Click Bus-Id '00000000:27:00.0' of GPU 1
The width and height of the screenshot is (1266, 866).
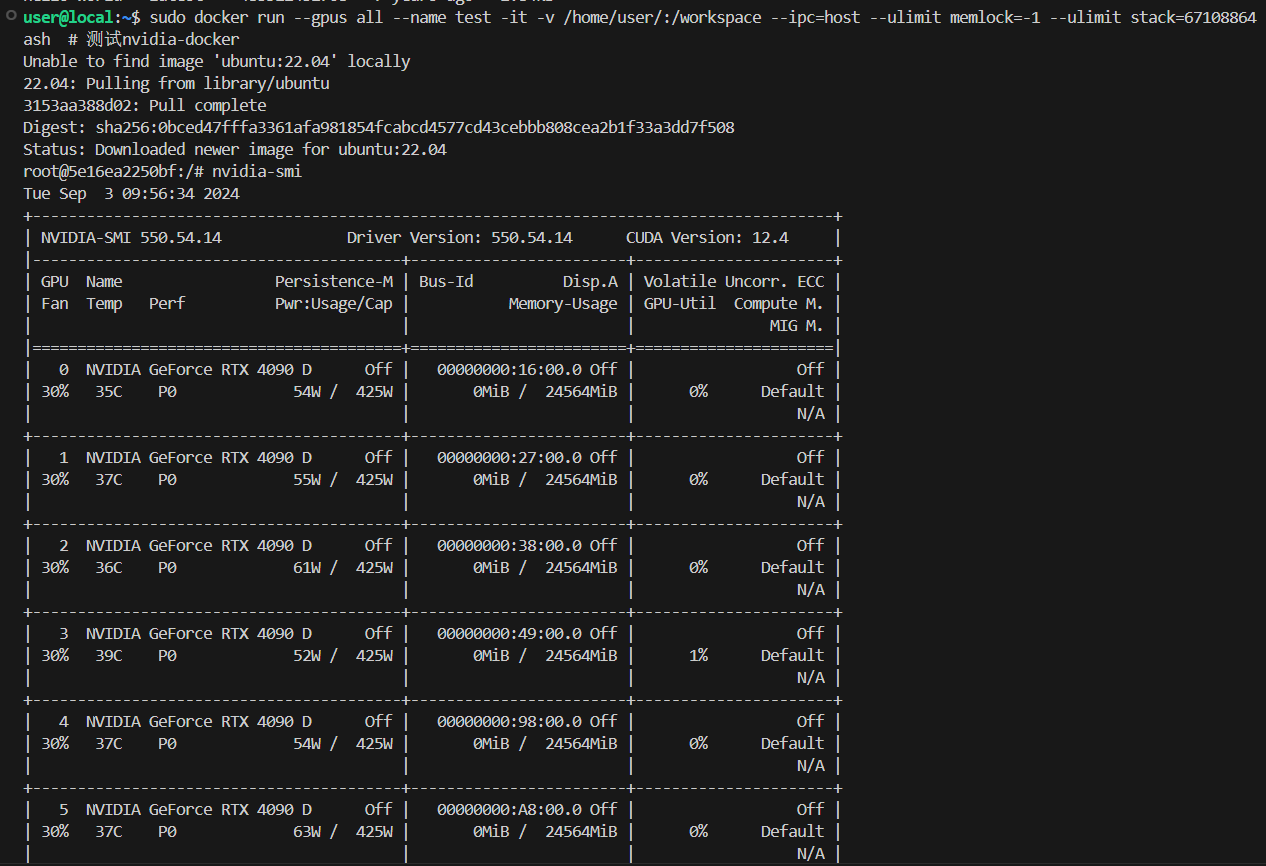(x=509, y=458)
